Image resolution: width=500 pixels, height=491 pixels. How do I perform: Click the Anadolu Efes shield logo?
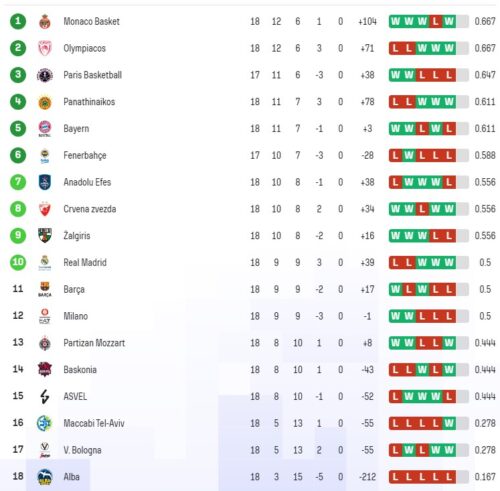[x=45, y=182]
